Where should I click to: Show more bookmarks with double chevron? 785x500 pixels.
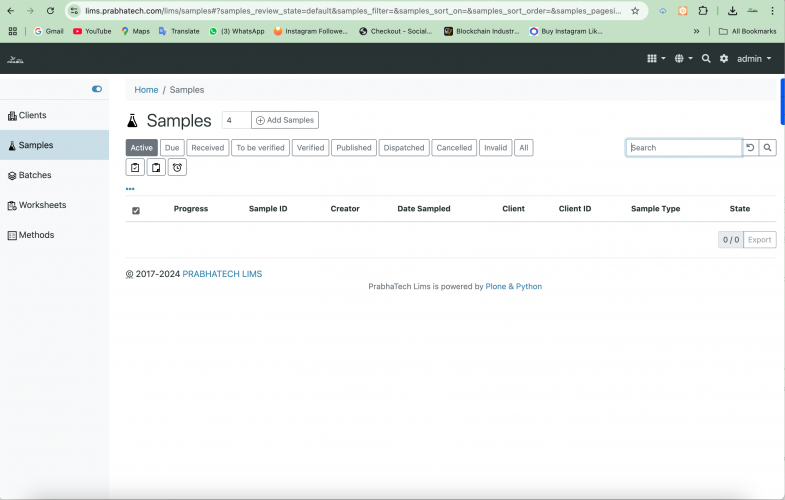(x=696, y=31)
